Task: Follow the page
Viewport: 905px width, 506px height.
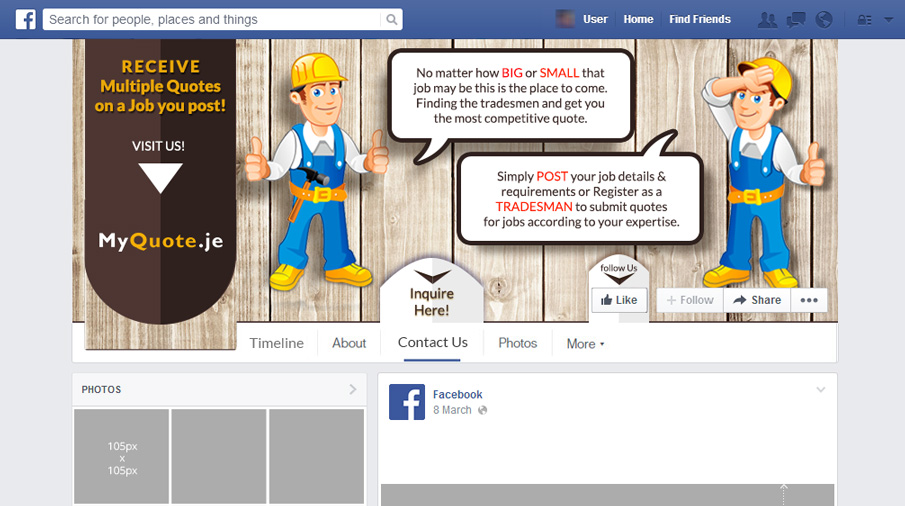Action: (x=690, y=300)
